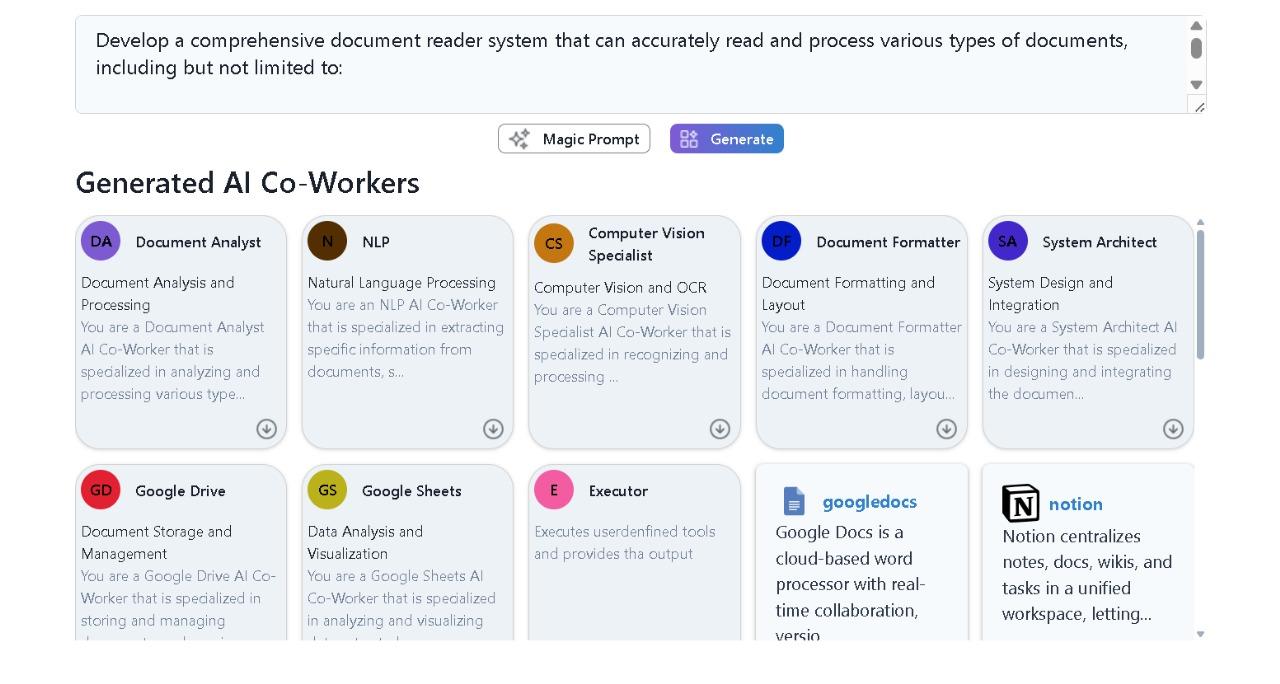Select the DA avatar of Document Analyst
The height and width of the screenshot is (684, 1280).
101,241
